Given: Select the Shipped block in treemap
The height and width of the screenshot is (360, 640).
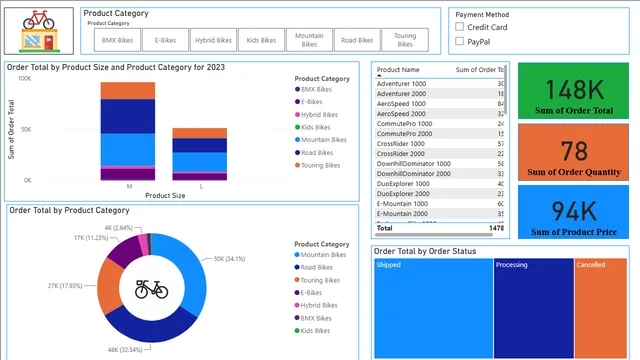Looking at the screenshot, I should [433, 308].
